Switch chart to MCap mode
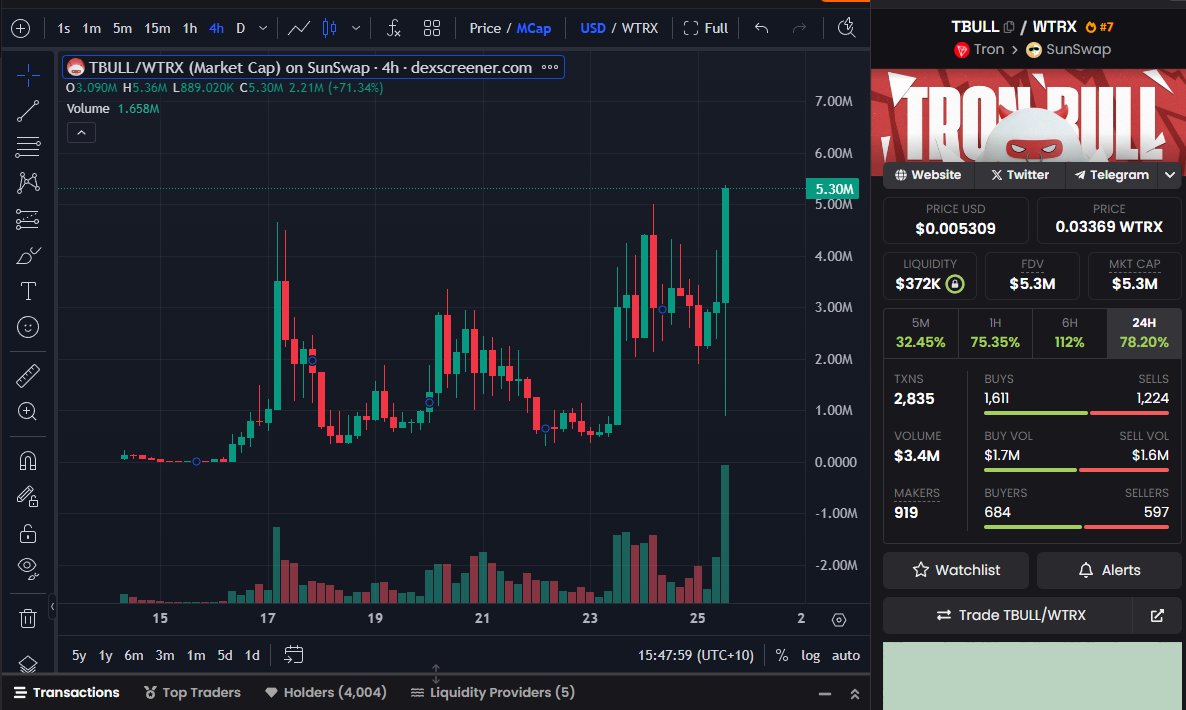Screen dimensions: 1186x710 coord(534,29)
